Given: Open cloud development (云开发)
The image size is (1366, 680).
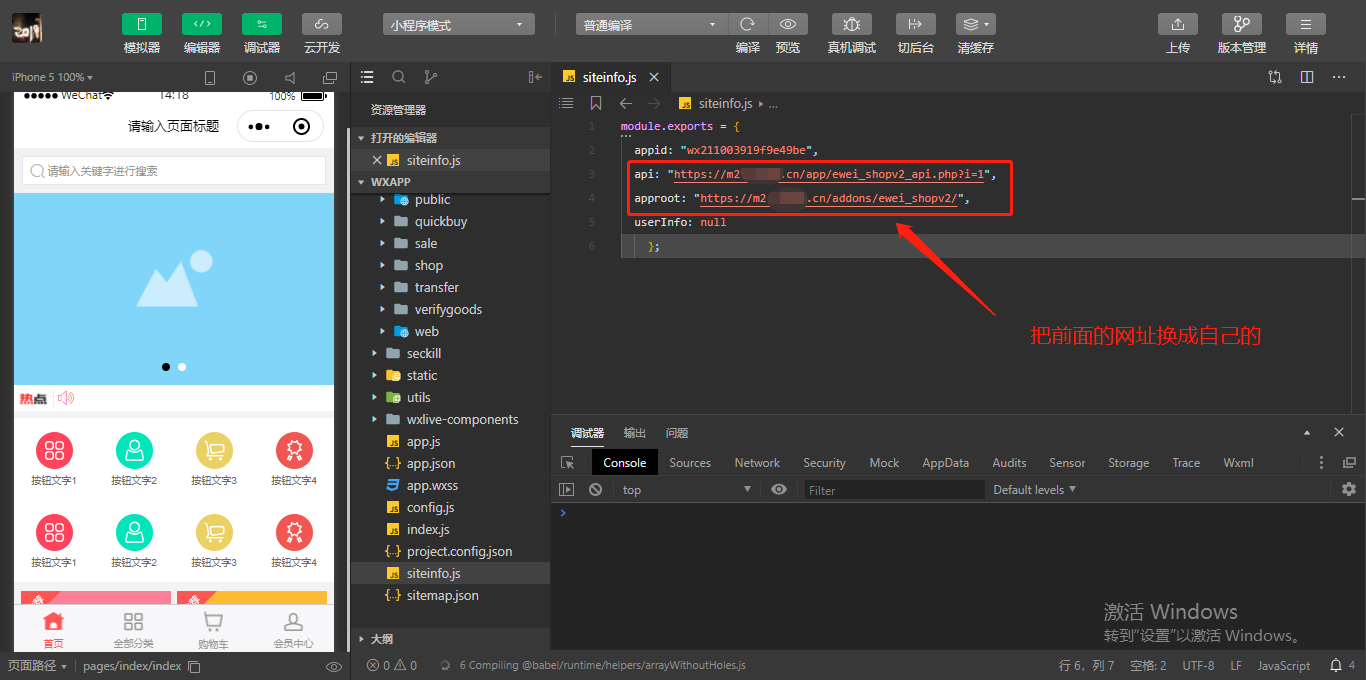Looking at the screenshot, I should tap(322, 24).
